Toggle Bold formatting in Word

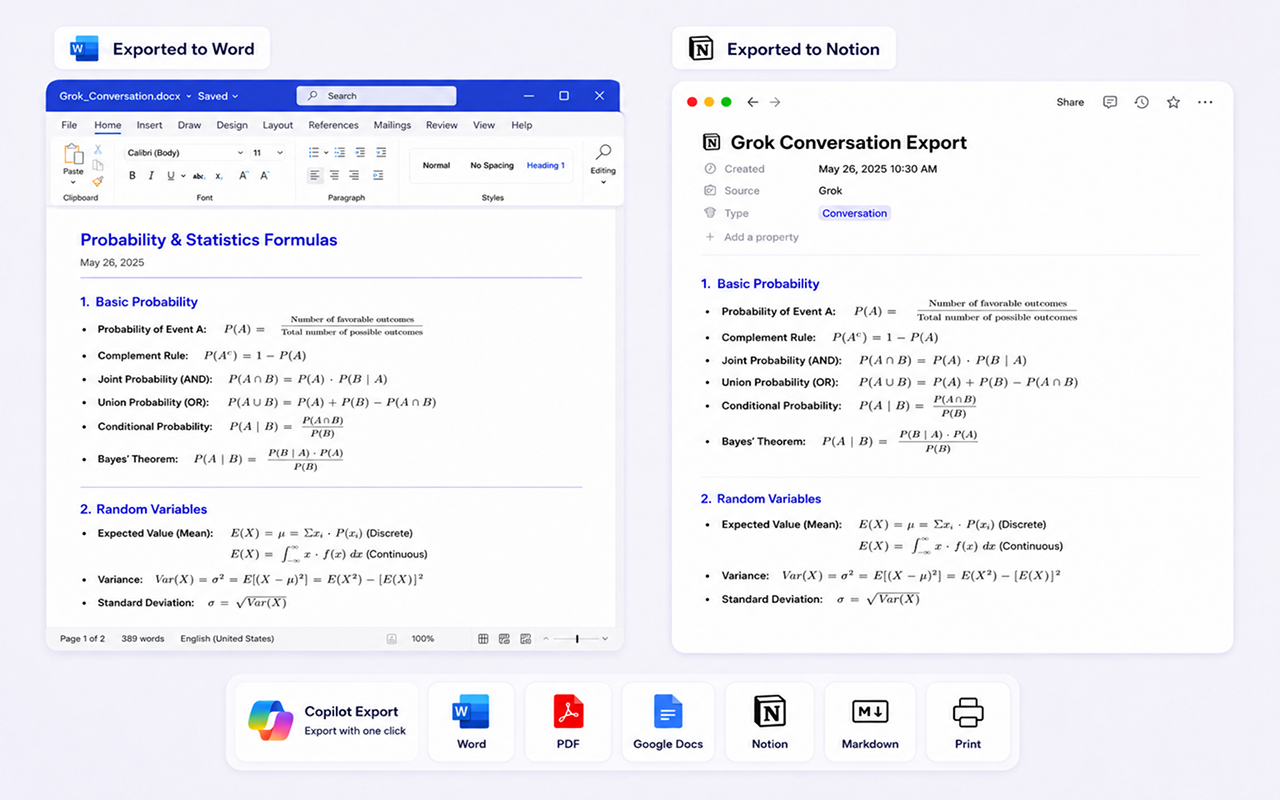pyautogui.click(x=132, y=176)
